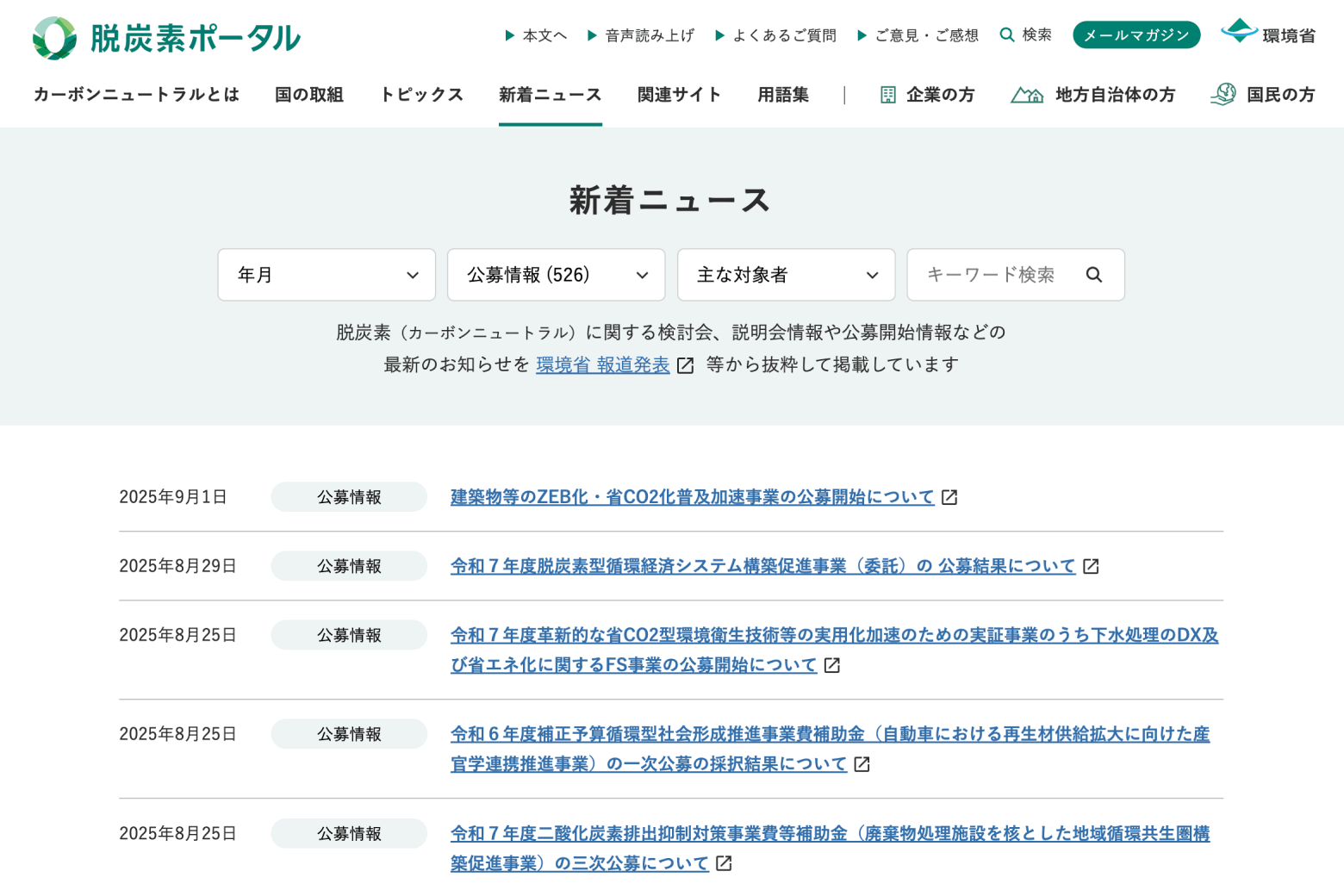Click the building icon for 企業の方

[x=887, y=95]
